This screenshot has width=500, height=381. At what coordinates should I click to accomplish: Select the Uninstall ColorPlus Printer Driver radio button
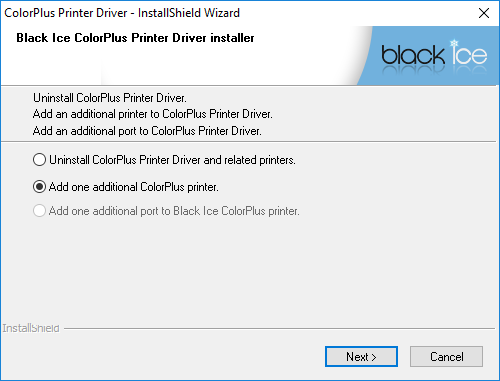click(39, 160)
